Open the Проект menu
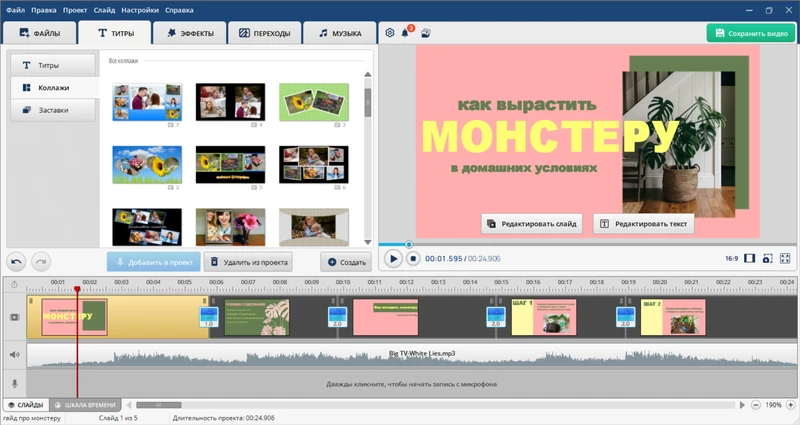Image resolution: width=800 pixels, height=425 pixels. coord(75,10)
